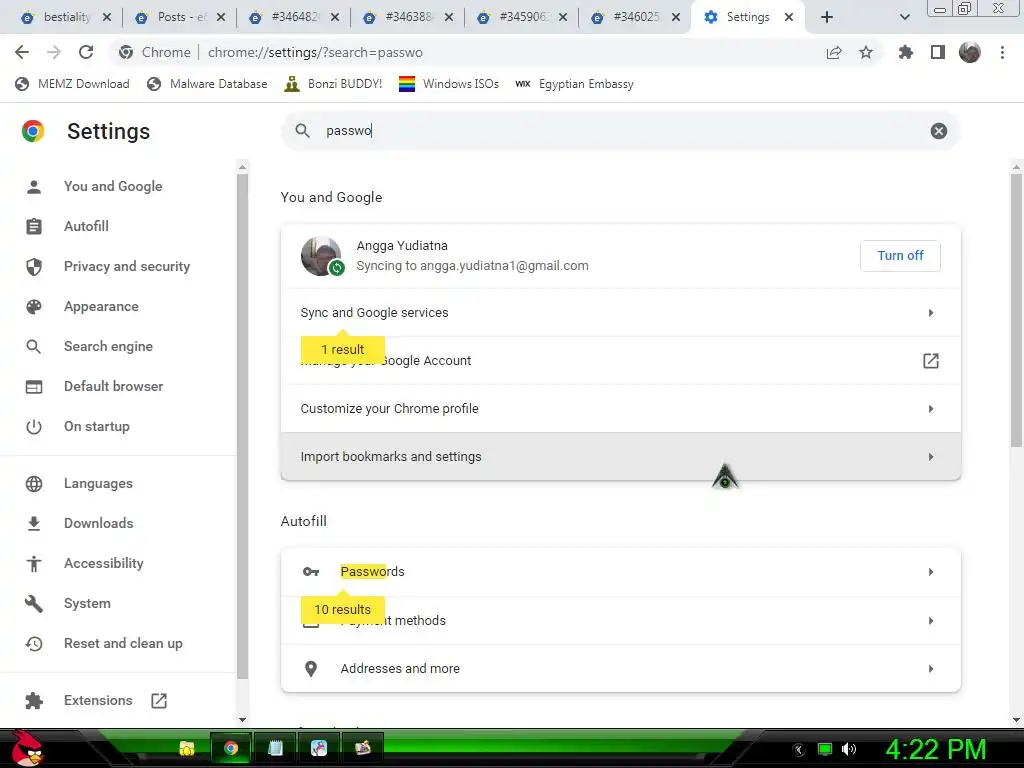Expand Addresses and more row arrow
The image size is (1024, 768).
(931, 669)
